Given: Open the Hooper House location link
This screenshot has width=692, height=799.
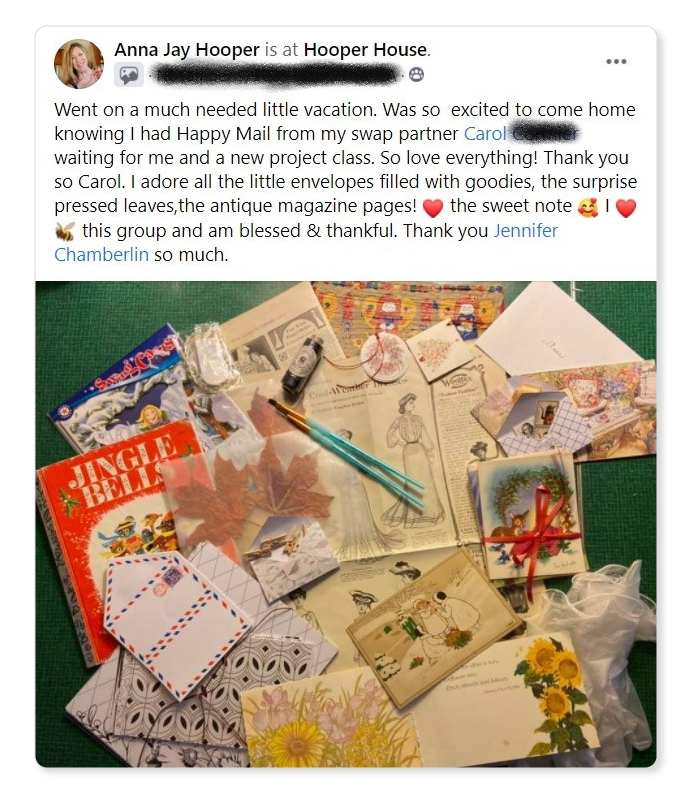Looking at the screenshot, I should click(365, 49).
